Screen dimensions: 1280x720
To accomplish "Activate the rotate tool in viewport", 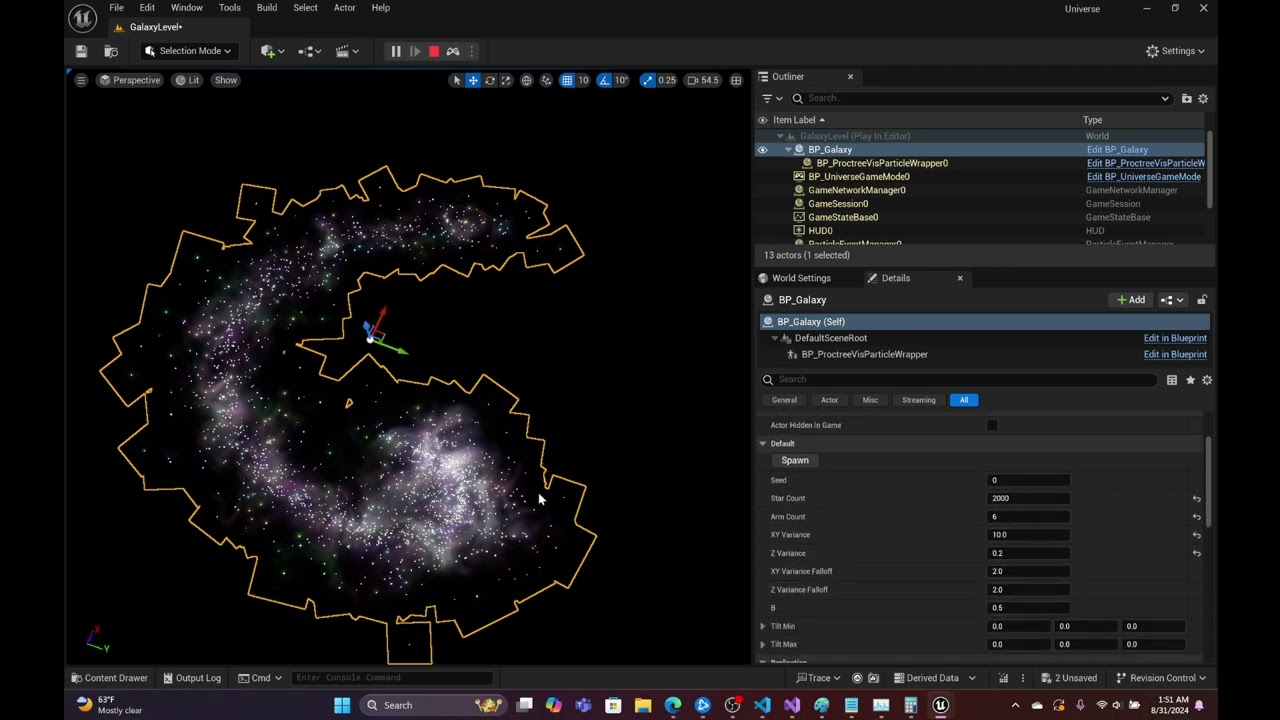I will [489, 80].
